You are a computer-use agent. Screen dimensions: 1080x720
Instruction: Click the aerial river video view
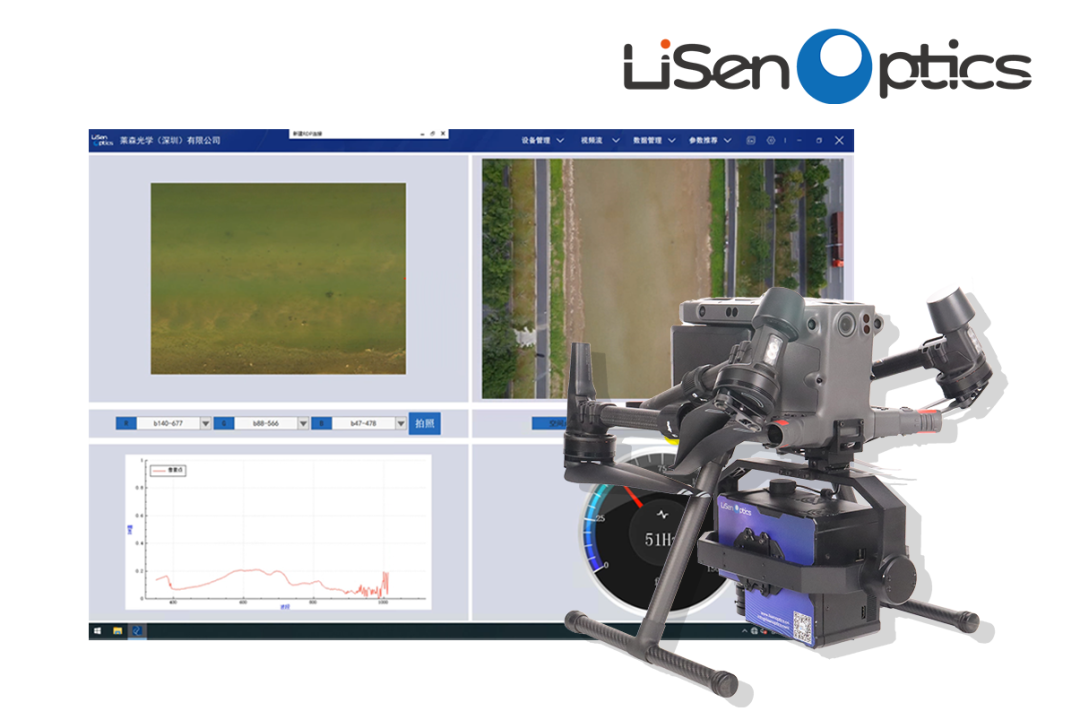[661, 278]
